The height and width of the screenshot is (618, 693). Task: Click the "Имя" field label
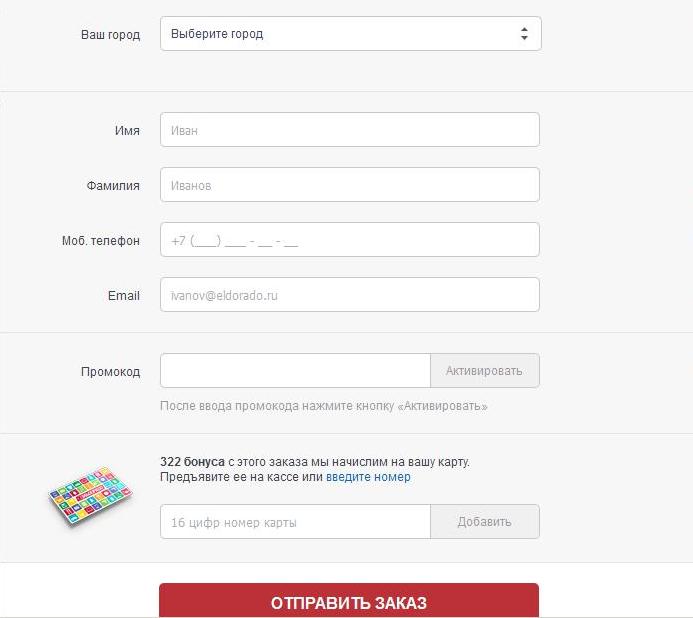click(x=127, y=130)
